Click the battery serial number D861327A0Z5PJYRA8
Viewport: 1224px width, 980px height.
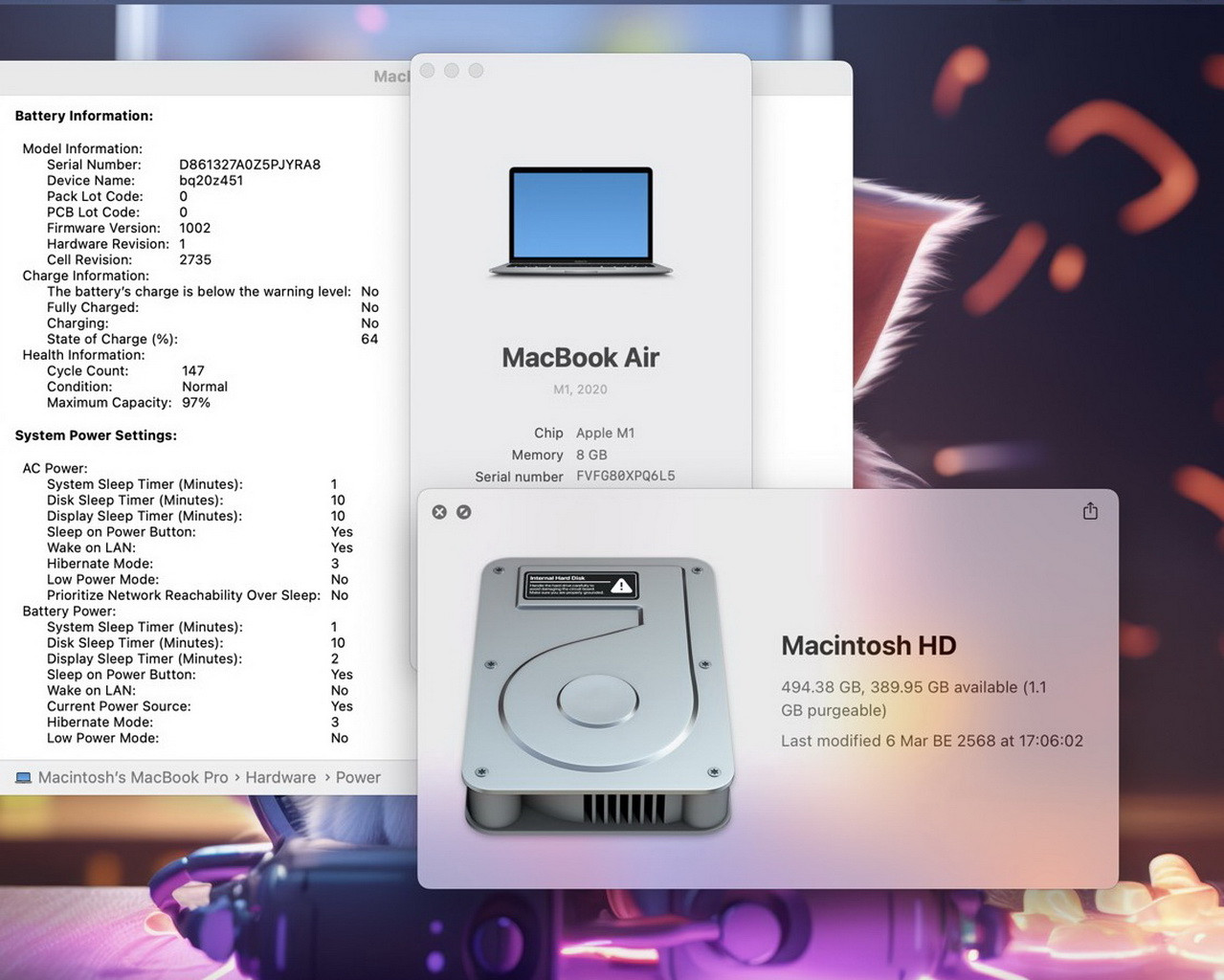tap(250, 165)
